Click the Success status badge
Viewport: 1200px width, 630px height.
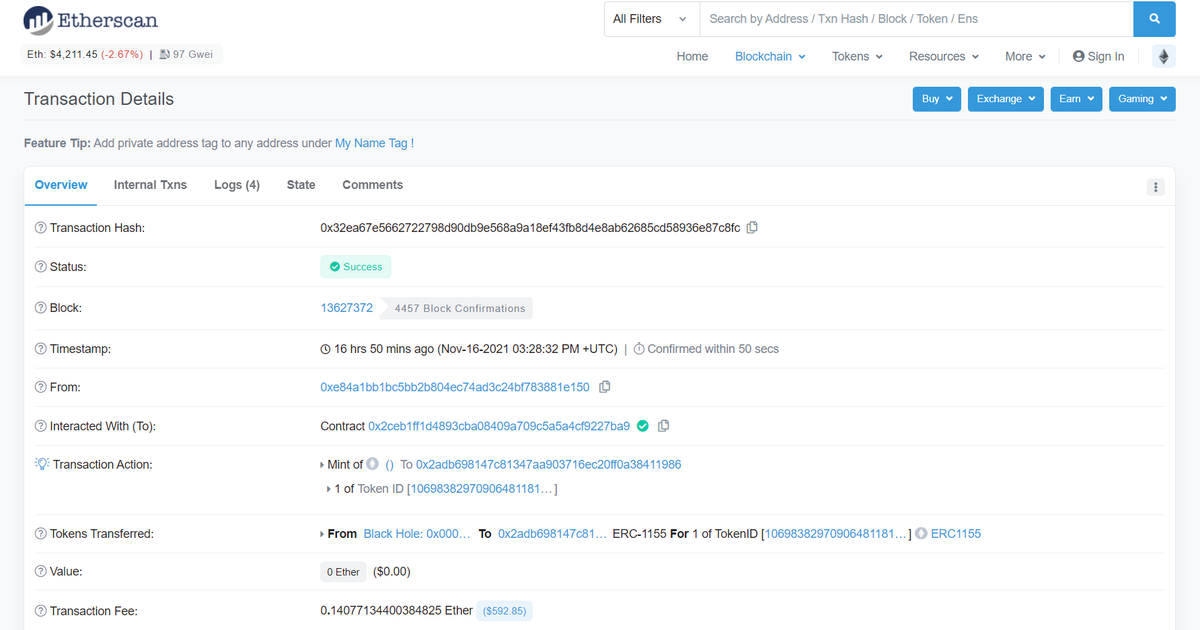356,267
